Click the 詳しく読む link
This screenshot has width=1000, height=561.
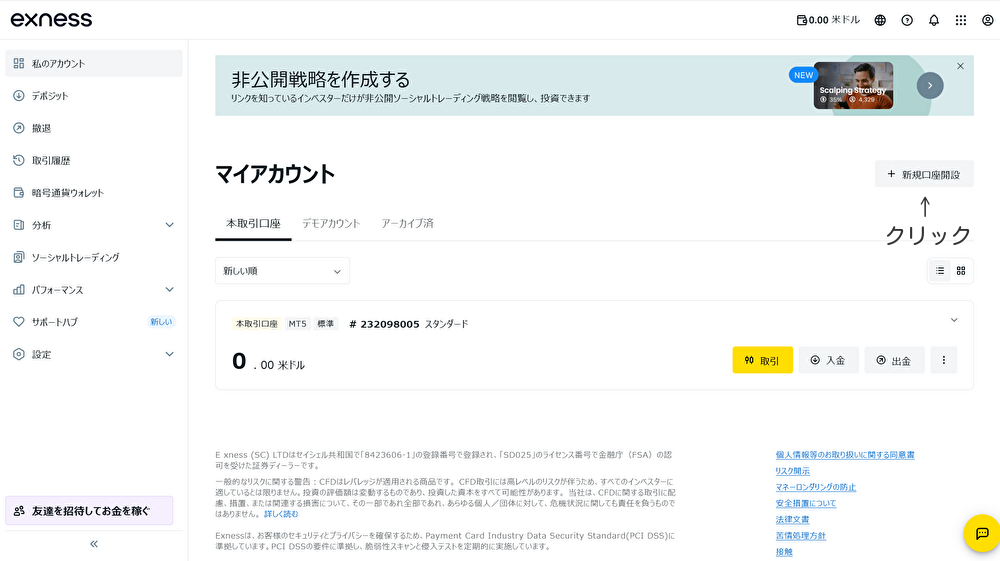tap(281, 514)
